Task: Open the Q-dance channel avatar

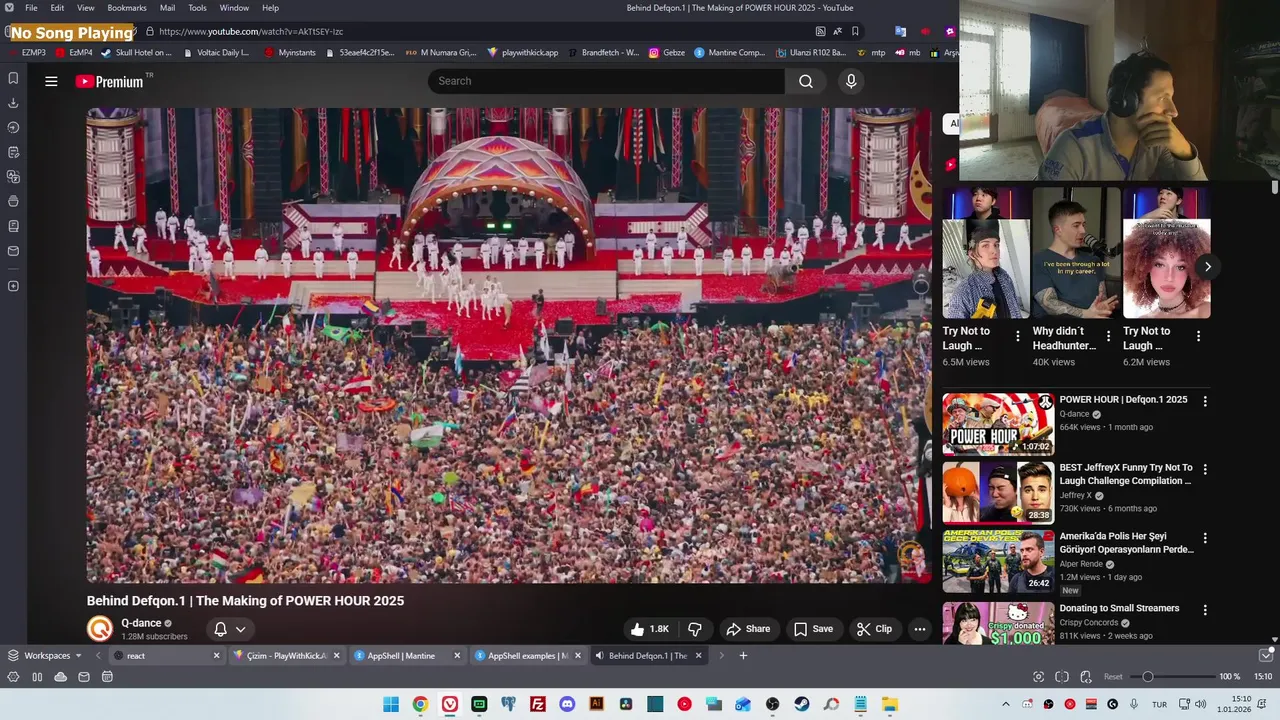Action: click(100, 629)
